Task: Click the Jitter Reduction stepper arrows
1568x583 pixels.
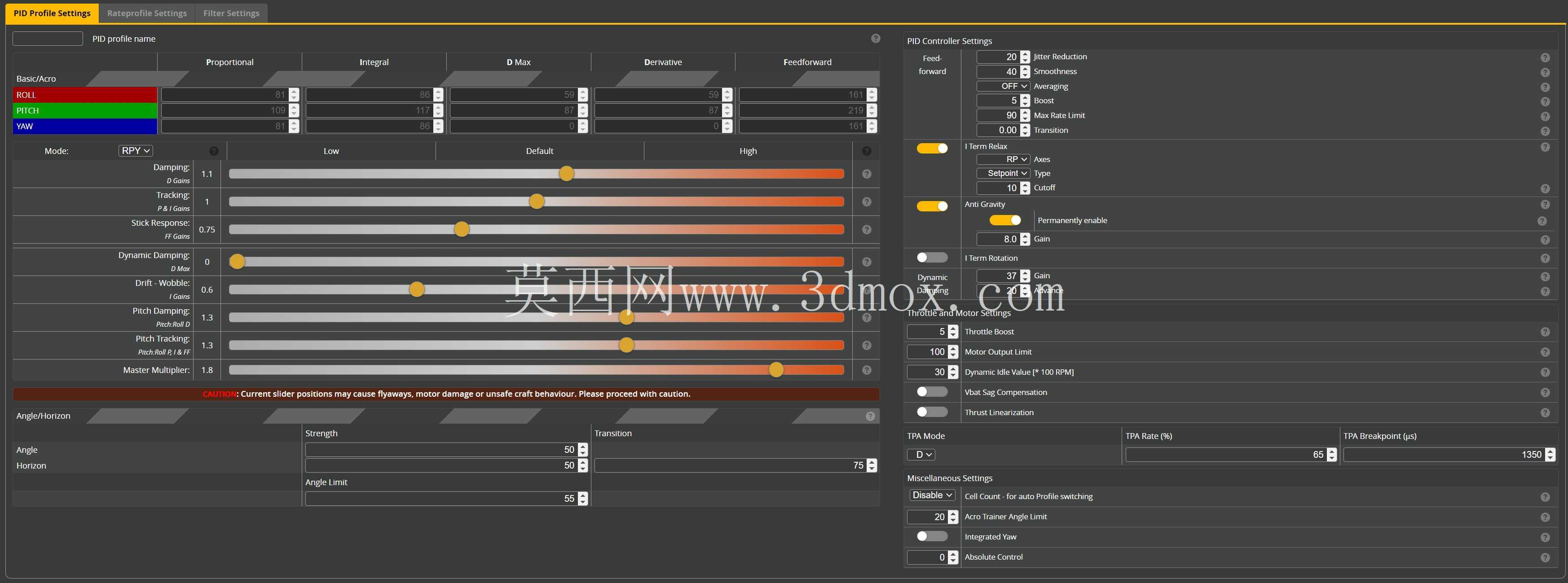Action: click(1025, 57)
